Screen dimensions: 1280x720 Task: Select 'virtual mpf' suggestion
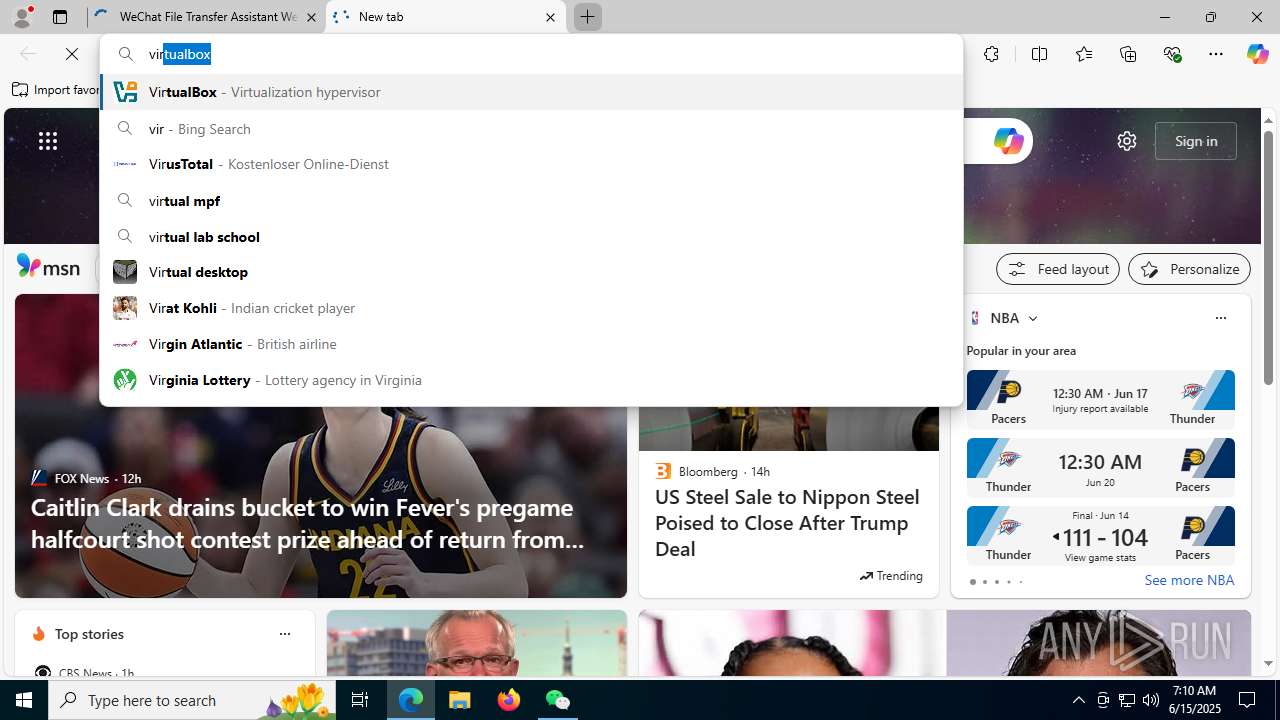531,200
